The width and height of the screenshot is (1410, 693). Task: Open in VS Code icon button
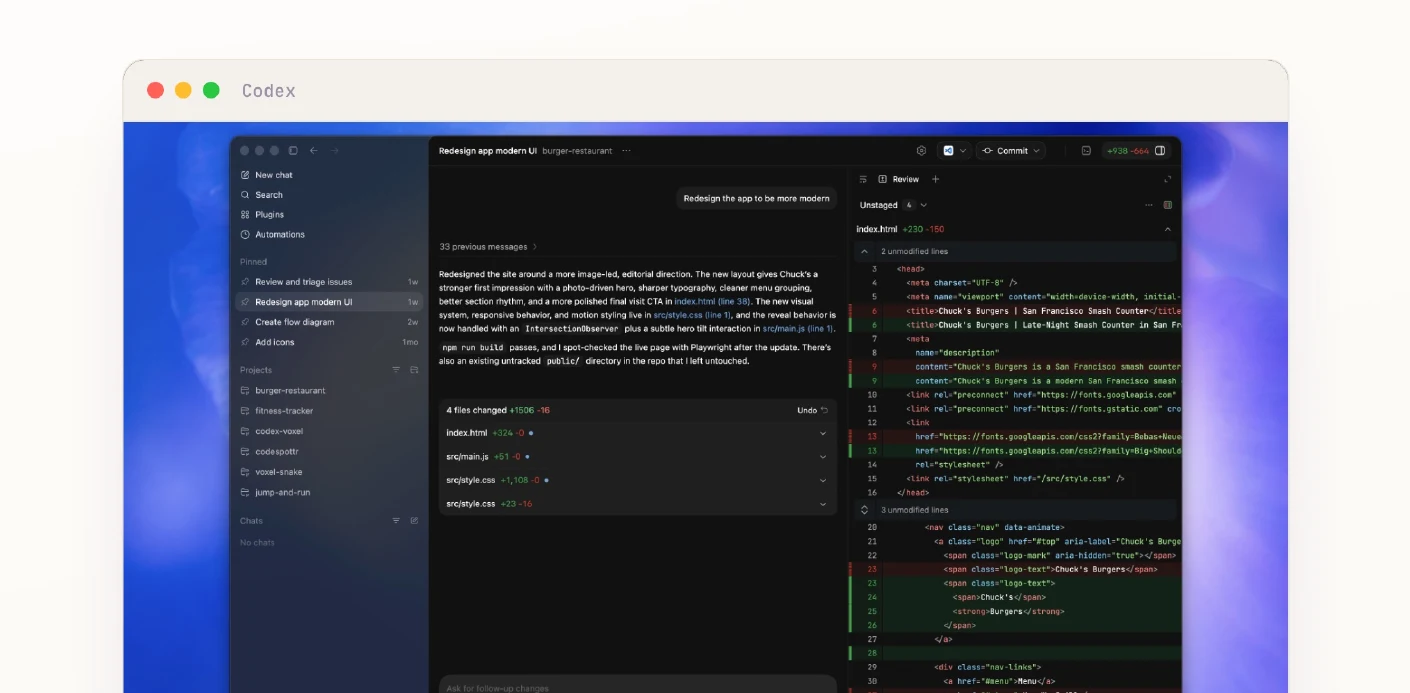[x=948, y=151]
